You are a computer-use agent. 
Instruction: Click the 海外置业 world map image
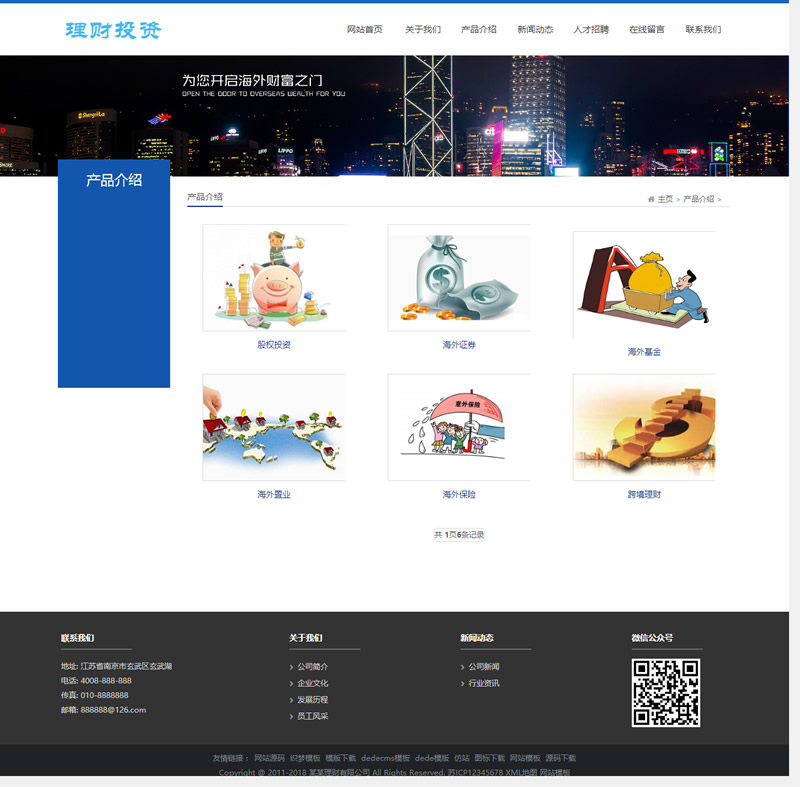[x=272, y=425]
